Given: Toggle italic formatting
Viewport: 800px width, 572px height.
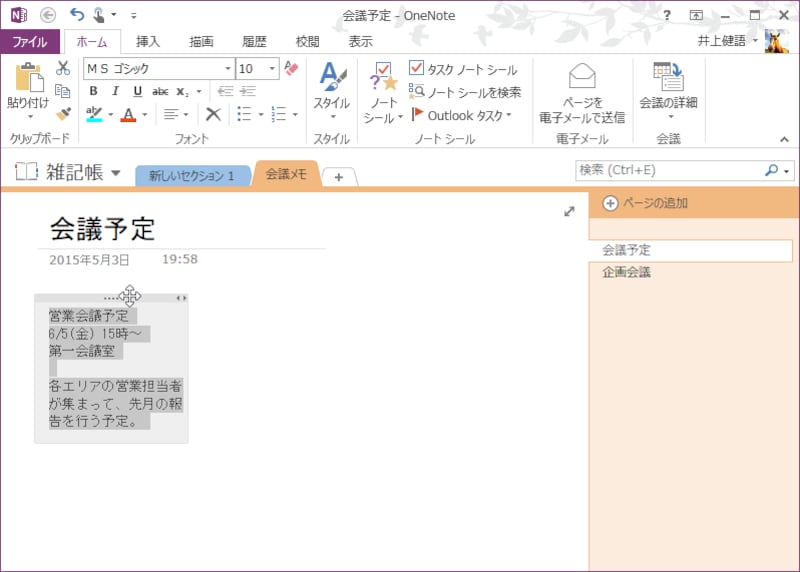Looking at the screenshot, I should pyautogui.click(x=115, y=91).
